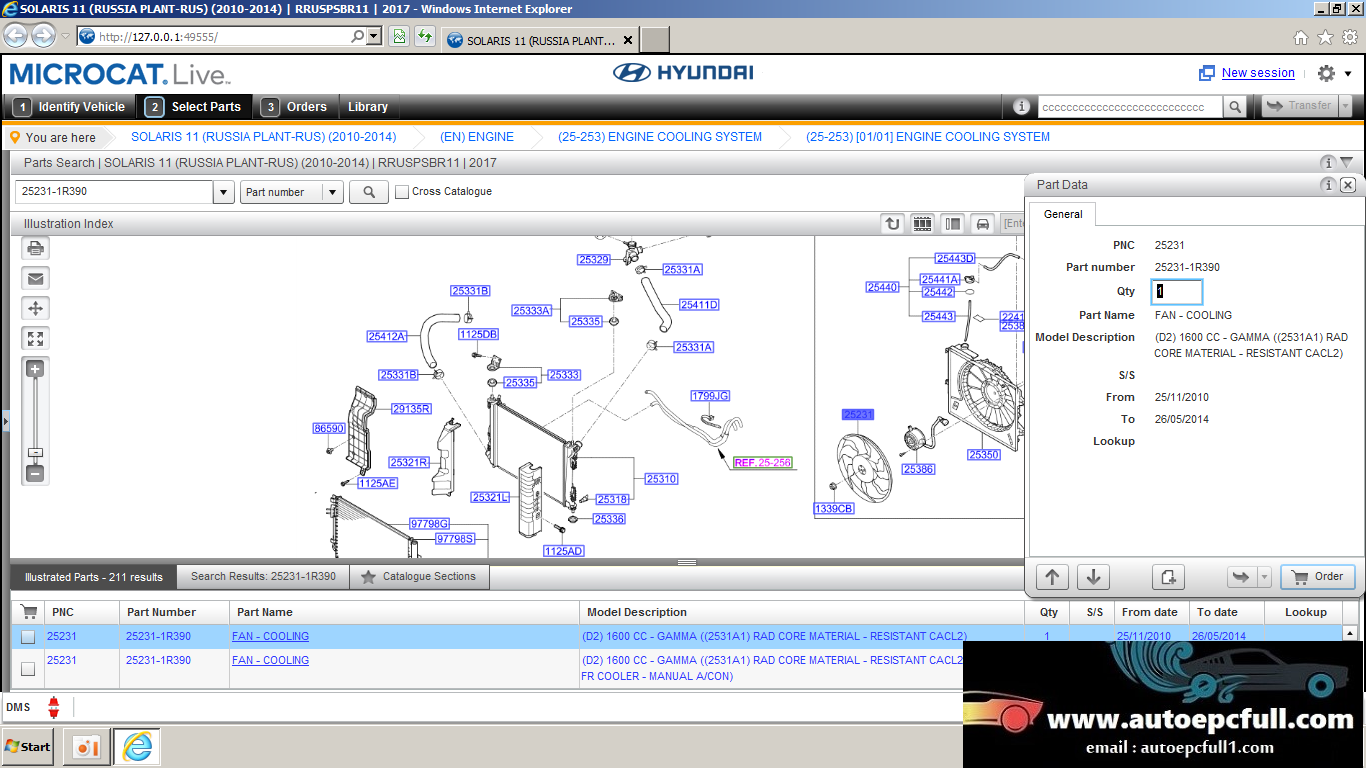This screenshot has width=1366, height=768.
Task: Open the Catalogue Sections tab
Action: point(420,577)
